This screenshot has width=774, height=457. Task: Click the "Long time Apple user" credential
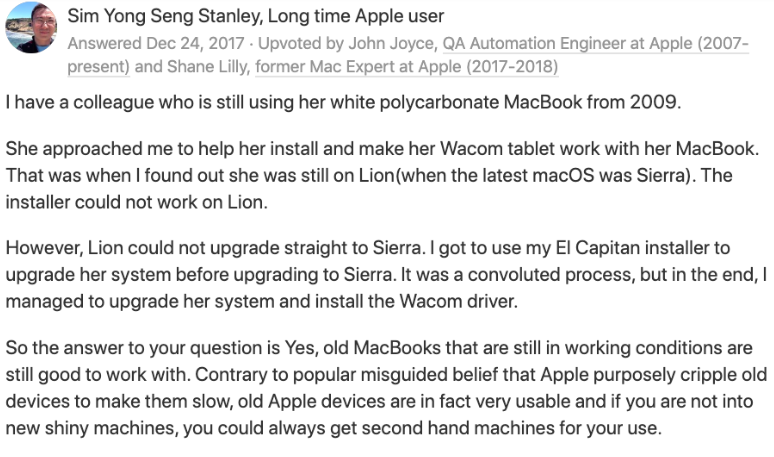pyautogui.click(x=356, y=16)
